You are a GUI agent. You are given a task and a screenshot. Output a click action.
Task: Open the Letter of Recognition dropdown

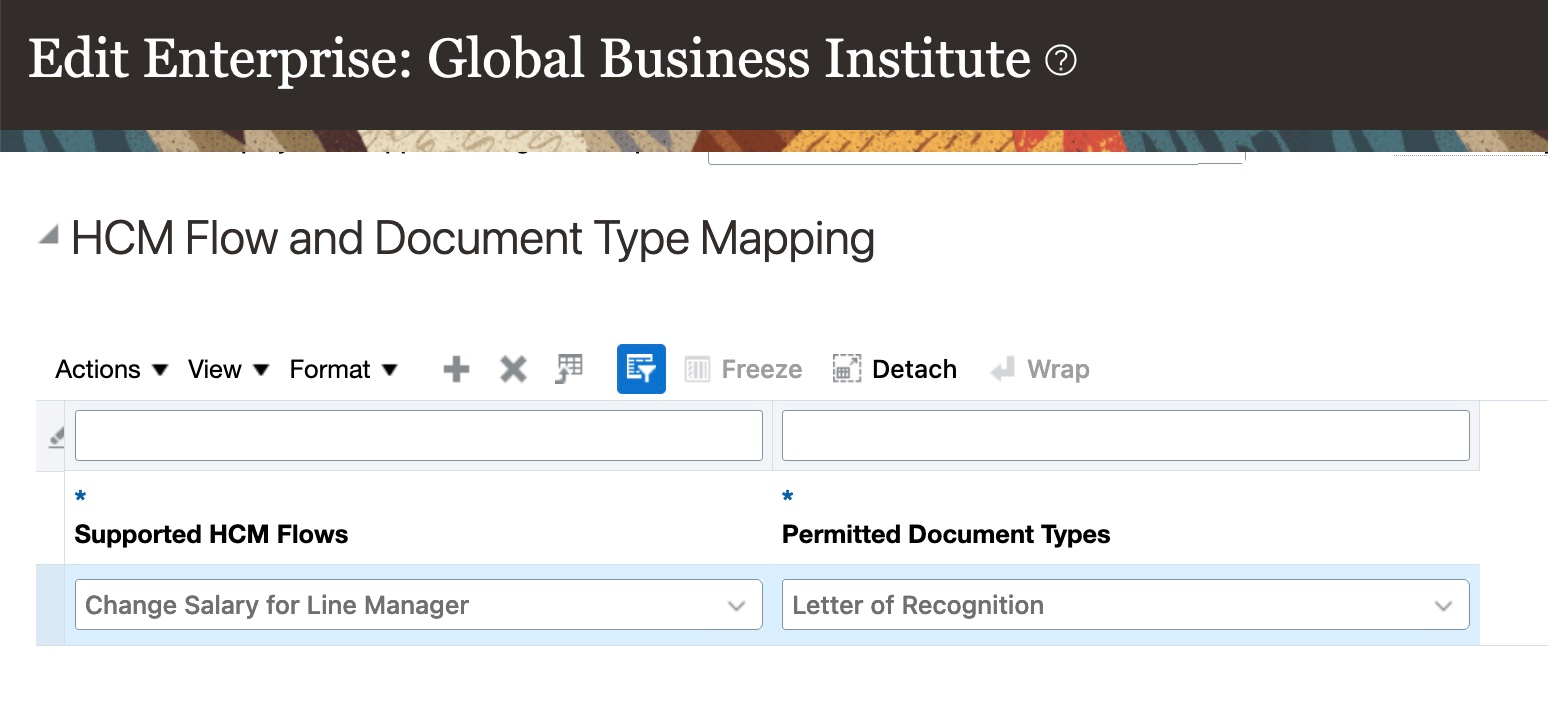(x=1443, y=606)
